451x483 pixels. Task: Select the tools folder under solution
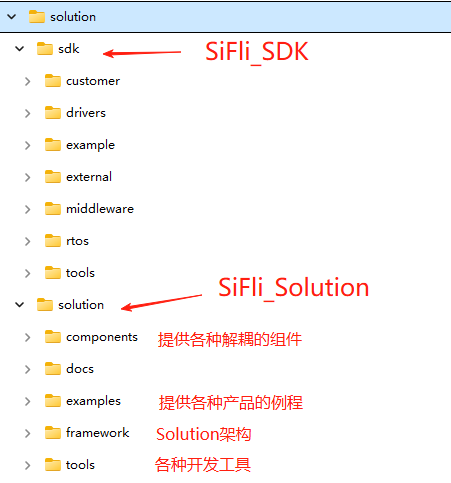coord(80,465)
